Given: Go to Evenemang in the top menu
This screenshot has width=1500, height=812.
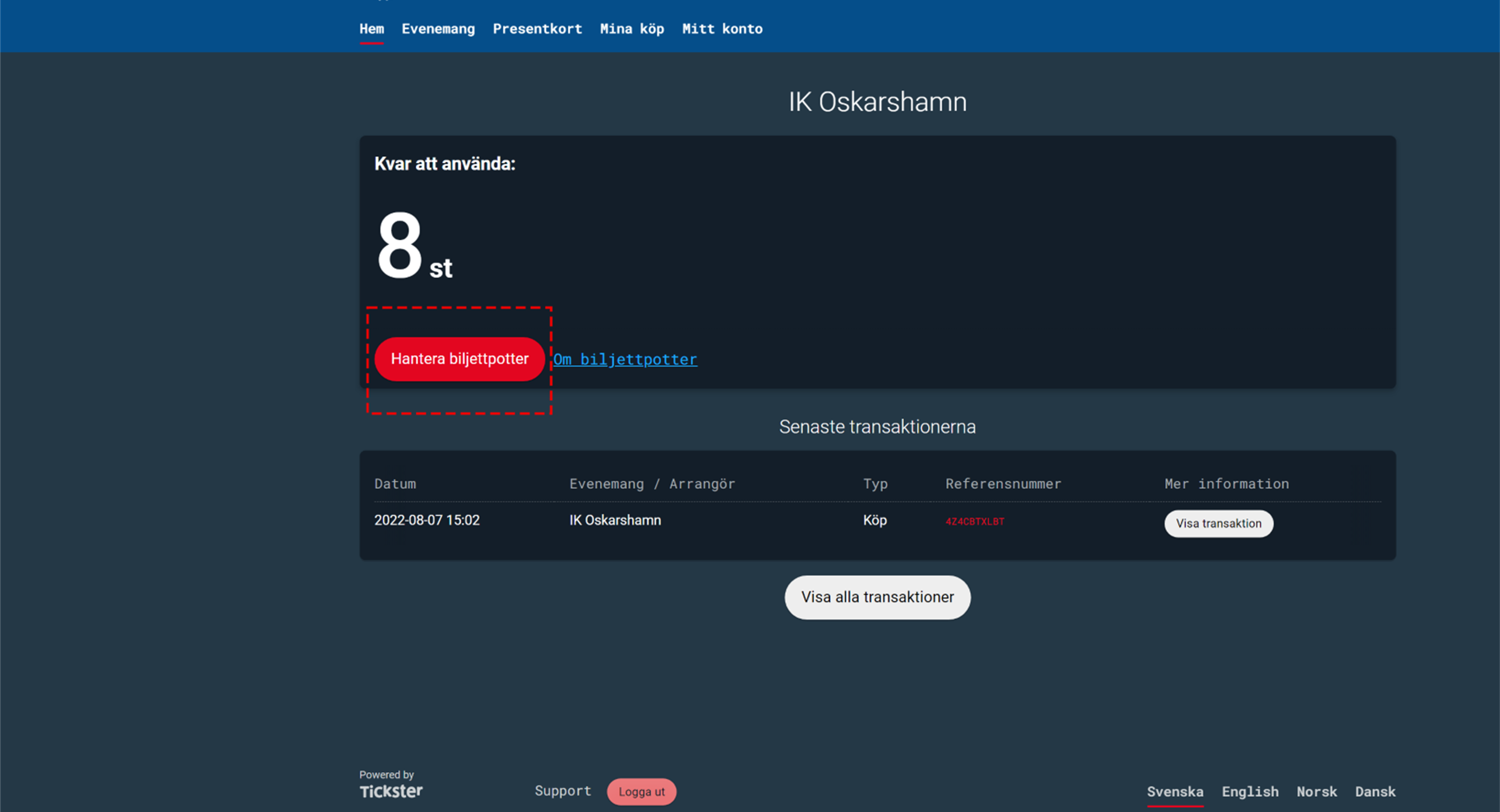Looking at the screenshot, I should tap(438, 29).
